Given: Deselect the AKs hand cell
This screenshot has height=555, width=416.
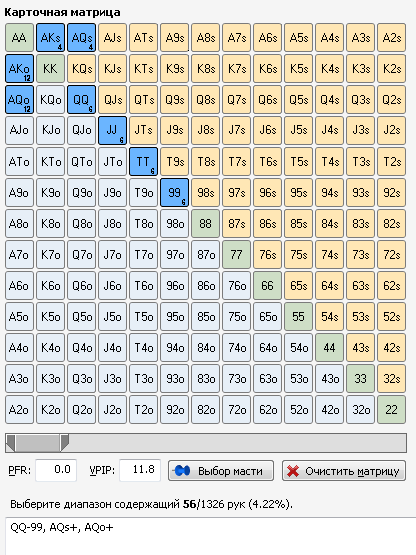Looking at the screenshot, I should 50,38.
